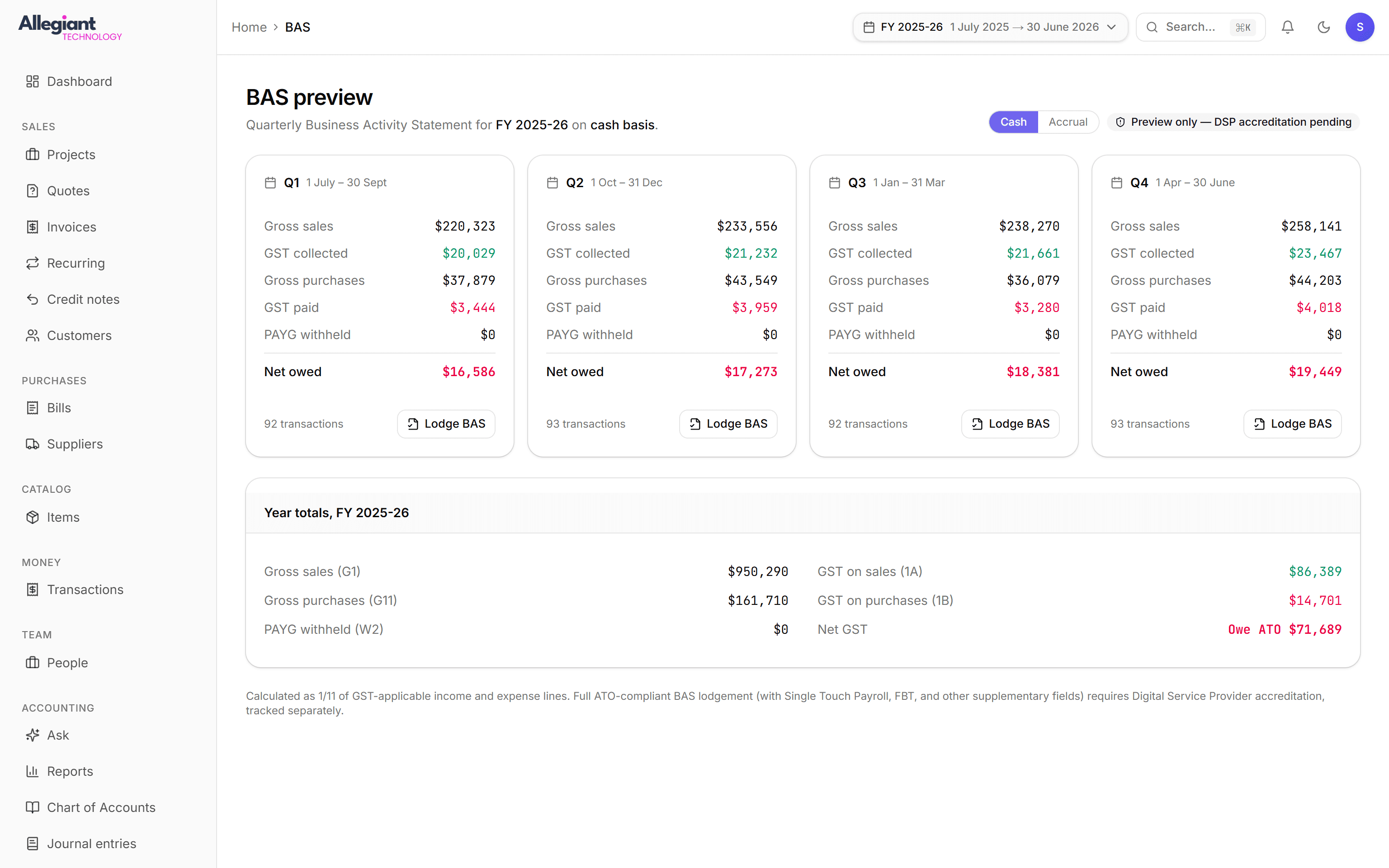
Task: Click Q4 net owed amount $19,449
Action: pos(1315,372)
